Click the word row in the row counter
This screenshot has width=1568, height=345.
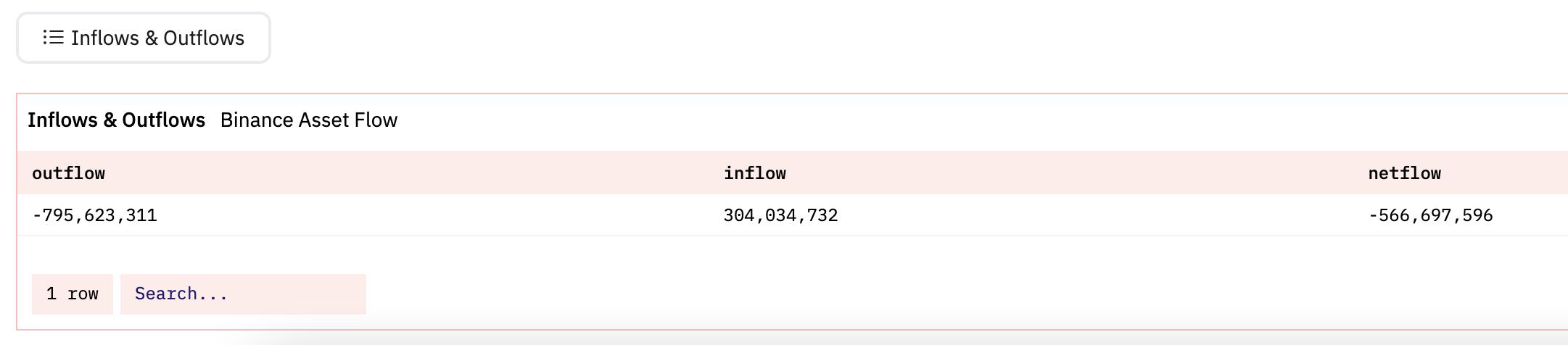coord(83,294)
